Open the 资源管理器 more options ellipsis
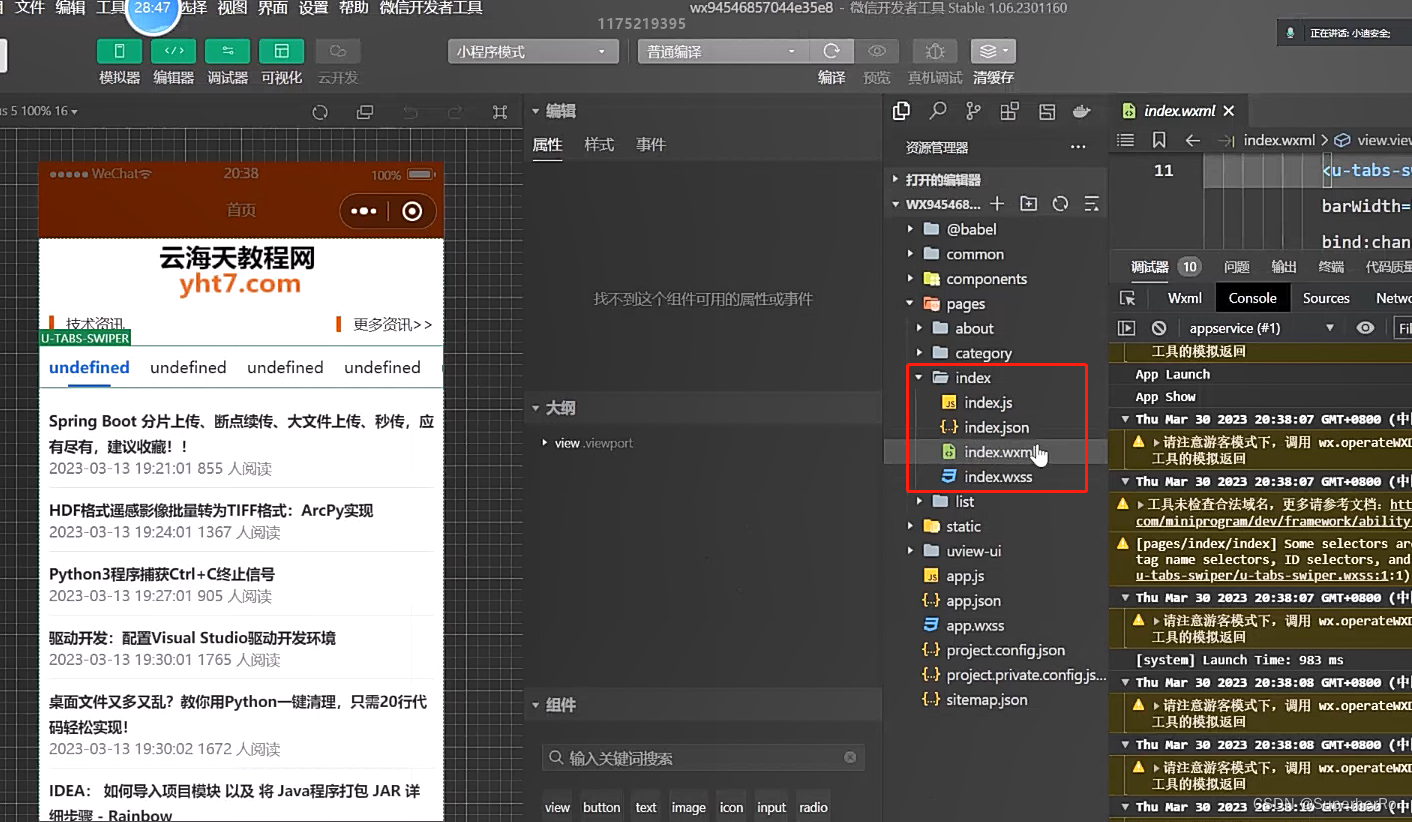Viewport: 1412px width, 822px height. pos(1078,147)
